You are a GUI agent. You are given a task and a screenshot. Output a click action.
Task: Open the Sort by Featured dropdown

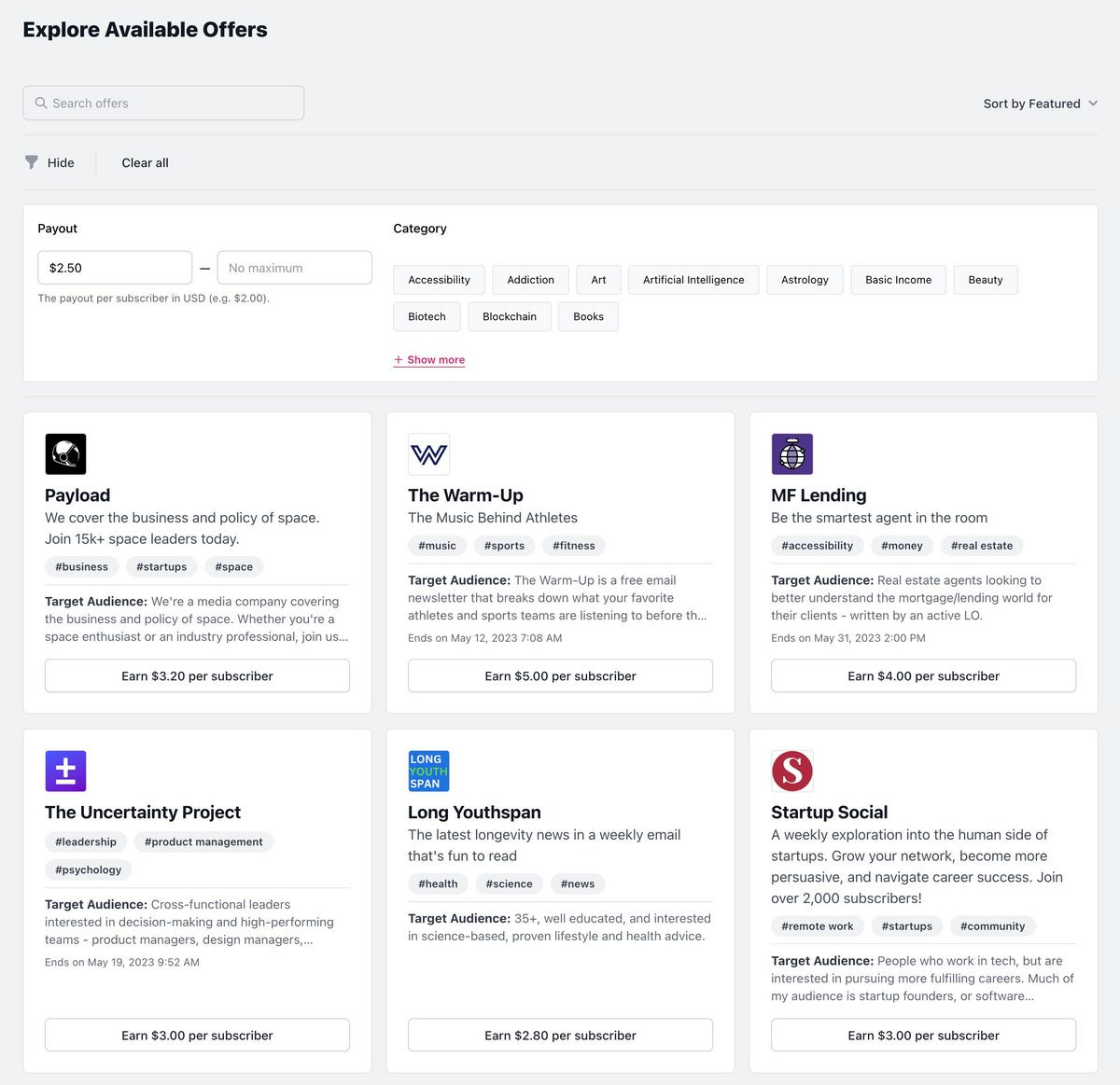pos(1040,104)
